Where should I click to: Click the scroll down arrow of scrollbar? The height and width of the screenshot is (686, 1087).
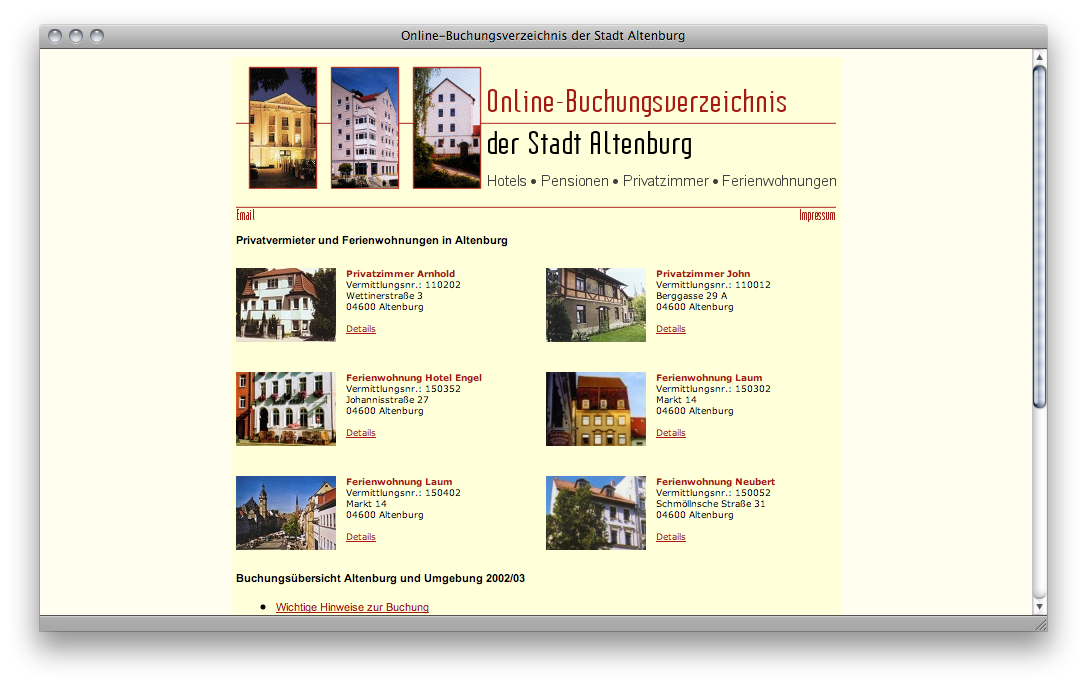[1039, 606]
